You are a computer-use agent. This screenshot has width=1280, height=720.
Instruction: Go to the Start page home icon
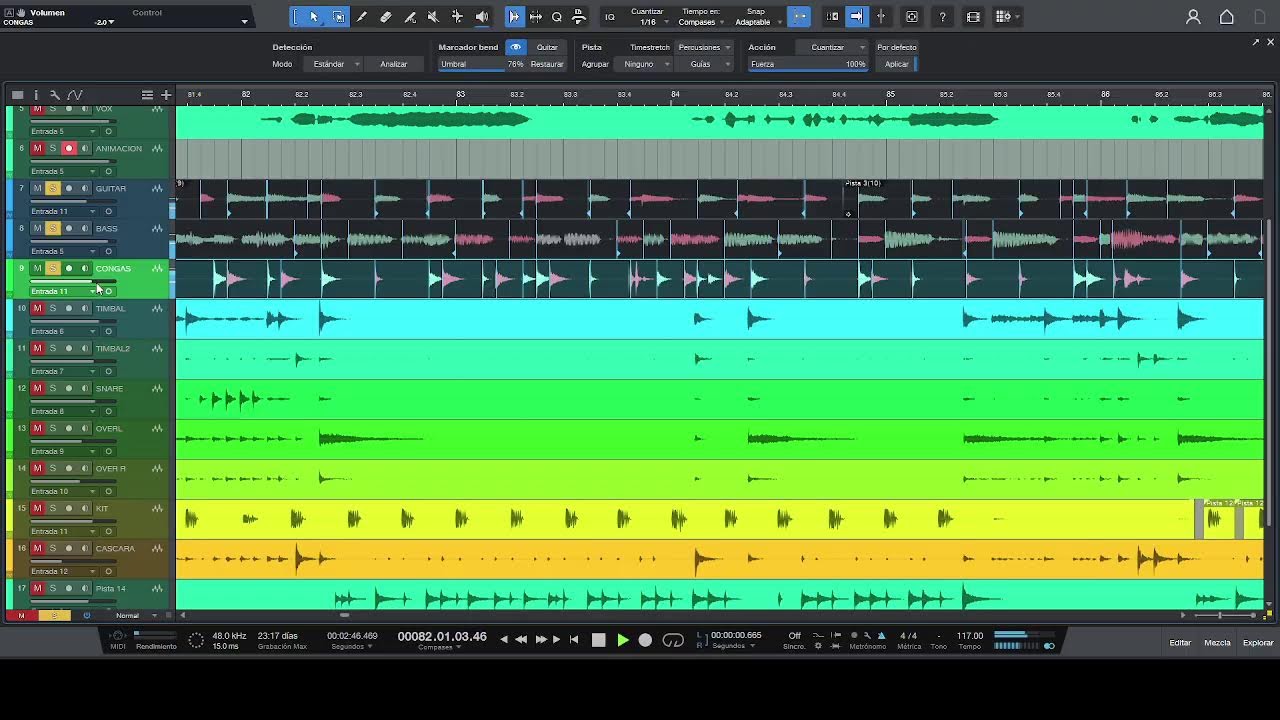pyautogui.click(x=1227, y=17)
